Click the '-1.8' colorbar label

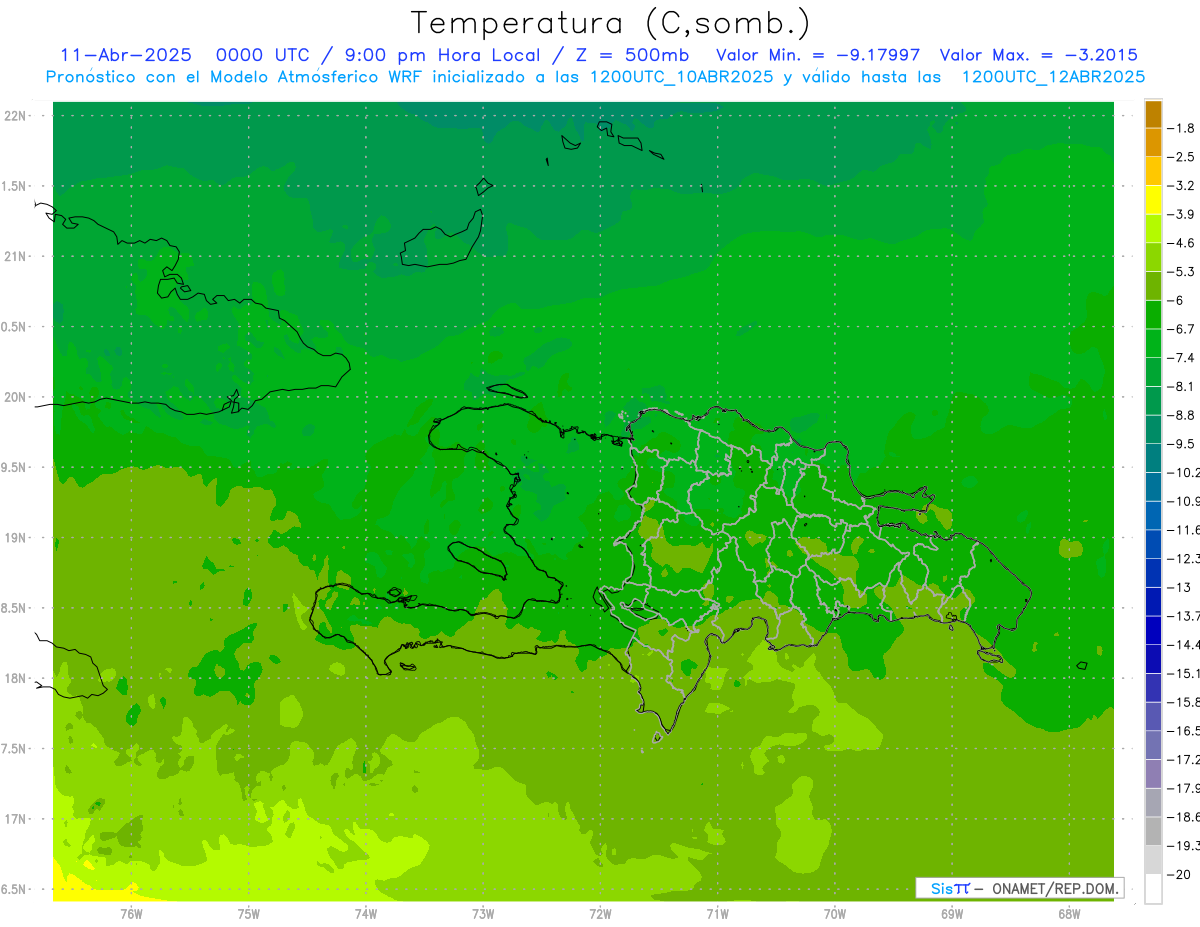coord(1183,128)
